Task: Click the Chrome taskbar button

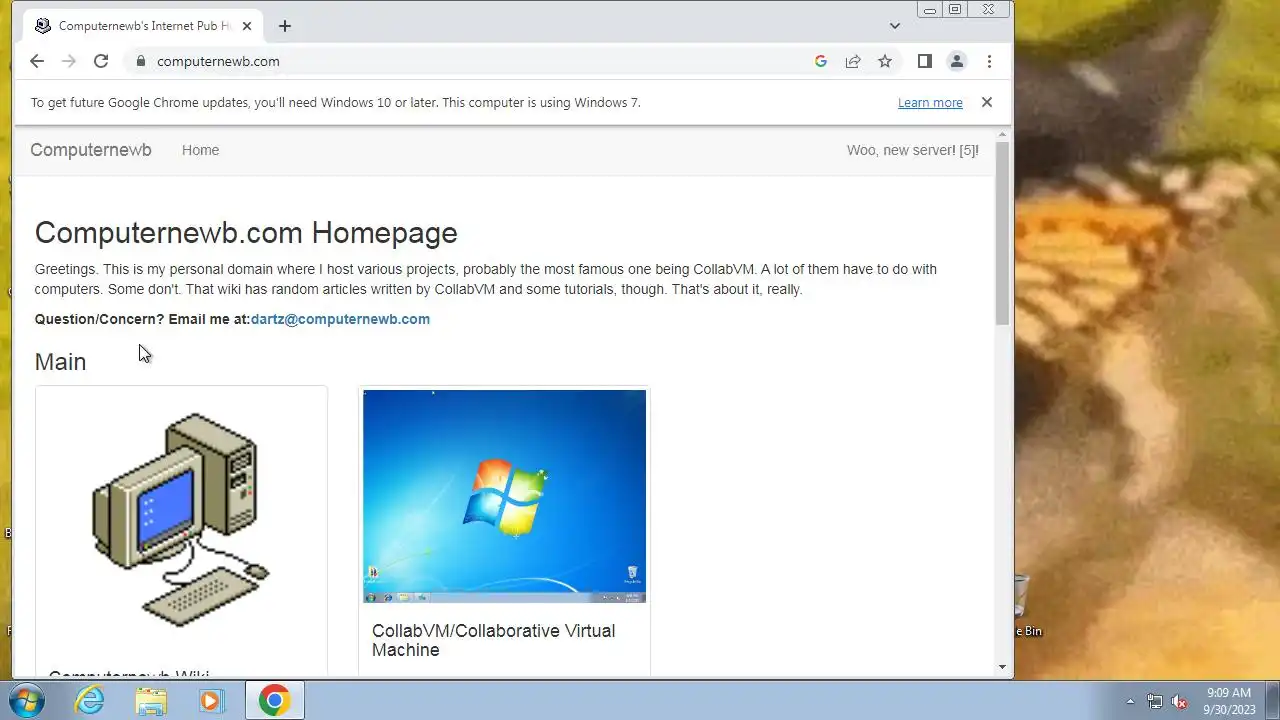Action: click(x=274, y=700)
